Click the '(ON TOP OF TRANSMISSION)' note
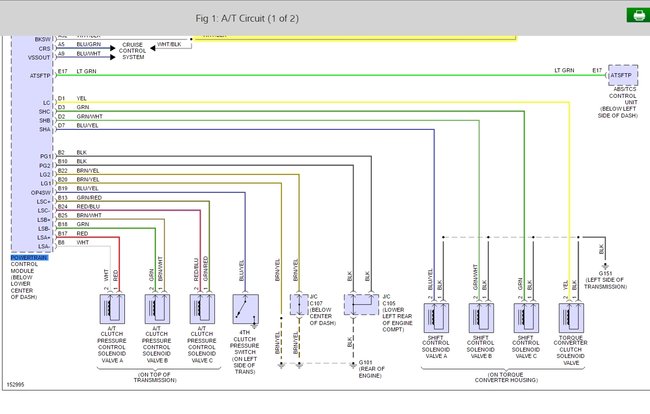This screenshot has width=650, height=414. pos(155,377)
